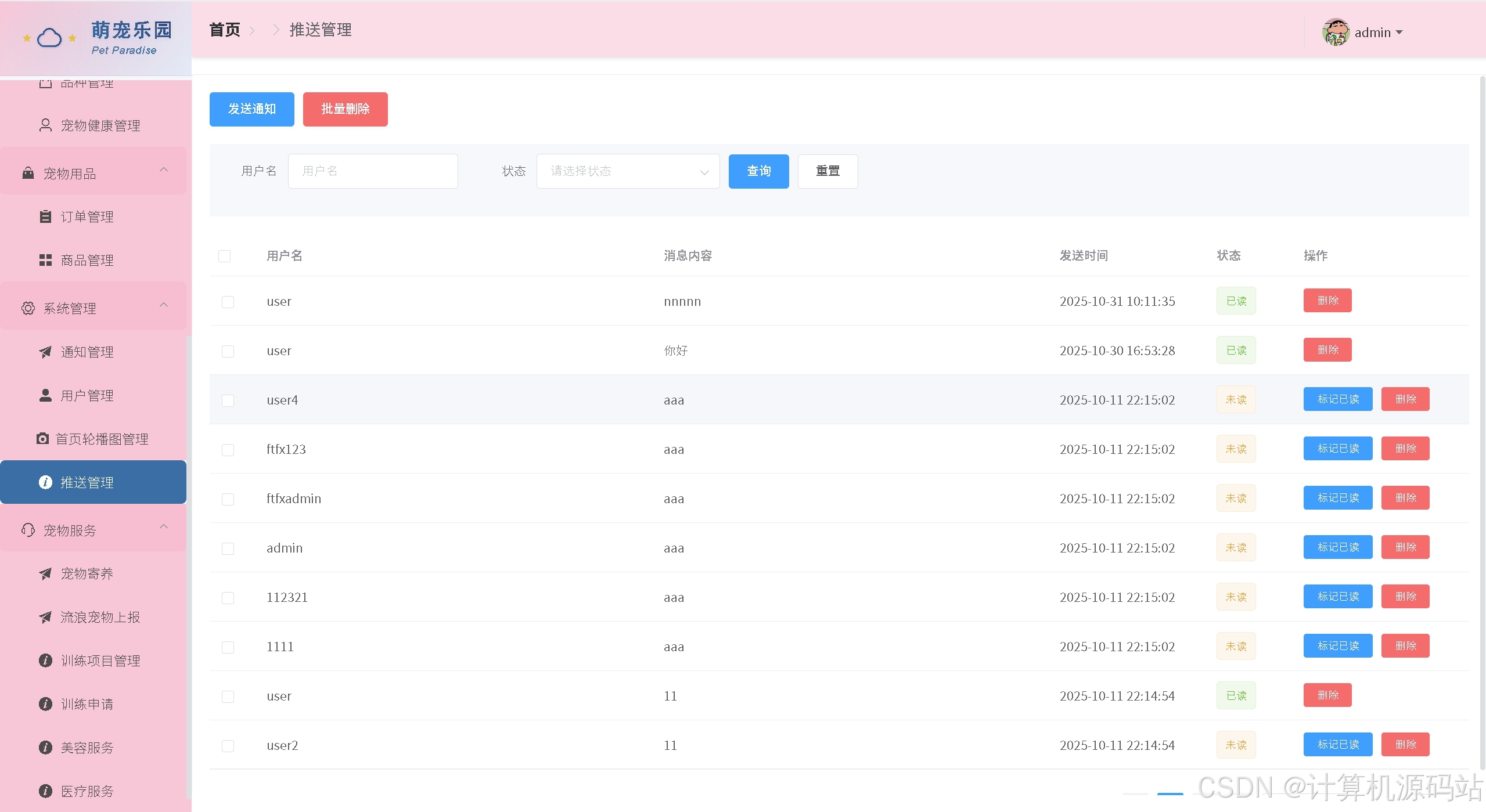
Task: Click the 发送通知 button
Action: coord(251,109)
